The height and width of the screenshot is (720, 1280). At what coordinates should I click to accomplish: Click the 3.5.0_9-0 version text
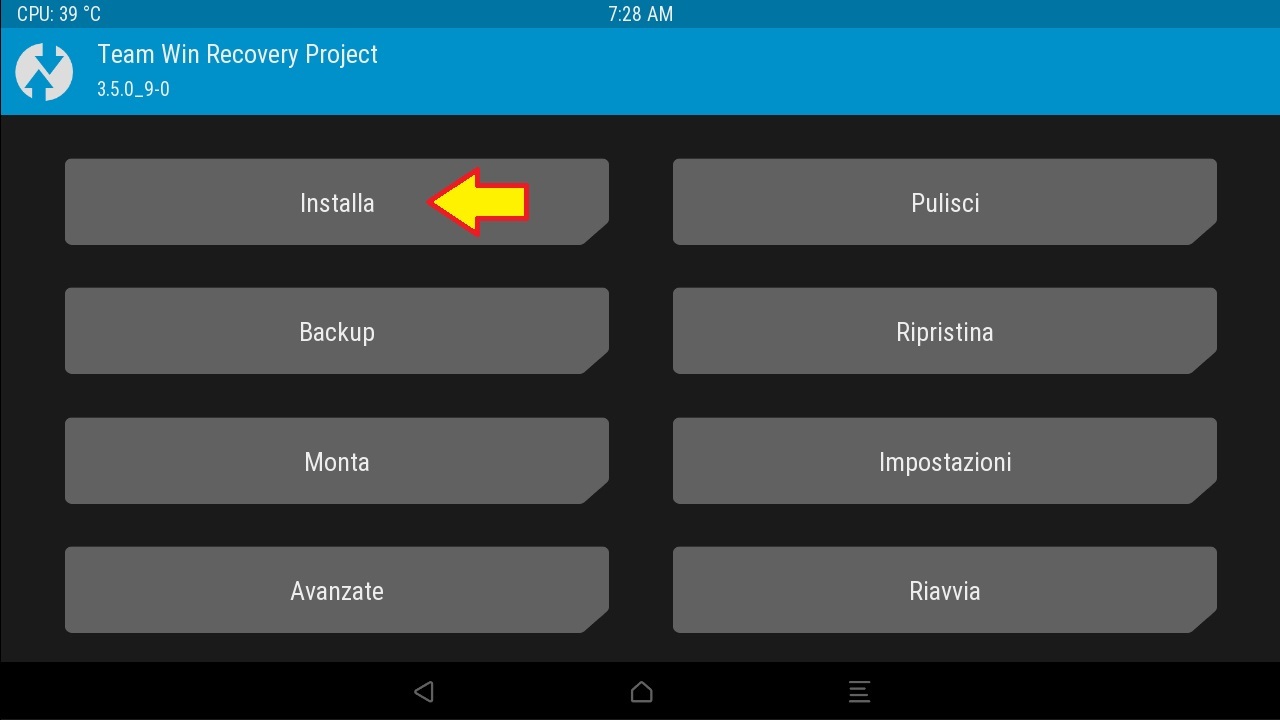[x=133, y=89]
